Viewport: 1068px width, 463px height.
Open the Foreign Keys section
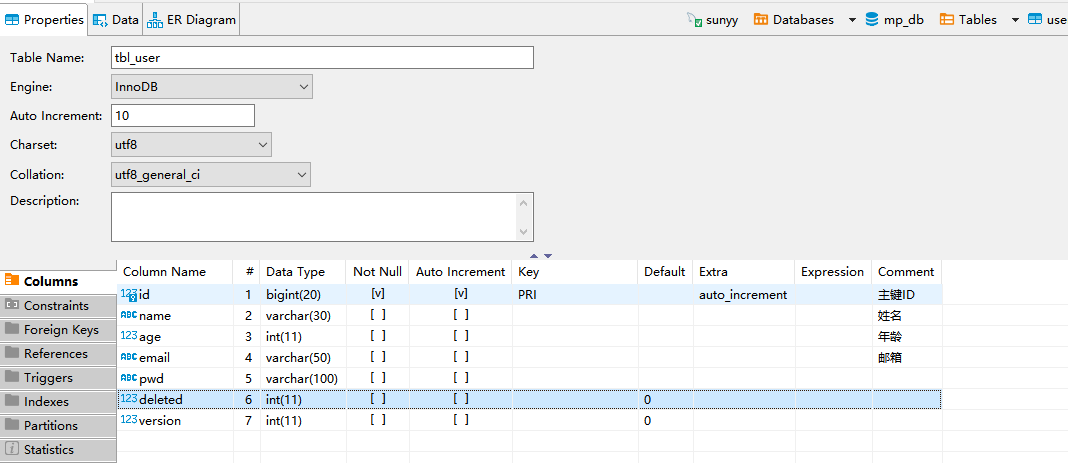click(x=60, y=330)
